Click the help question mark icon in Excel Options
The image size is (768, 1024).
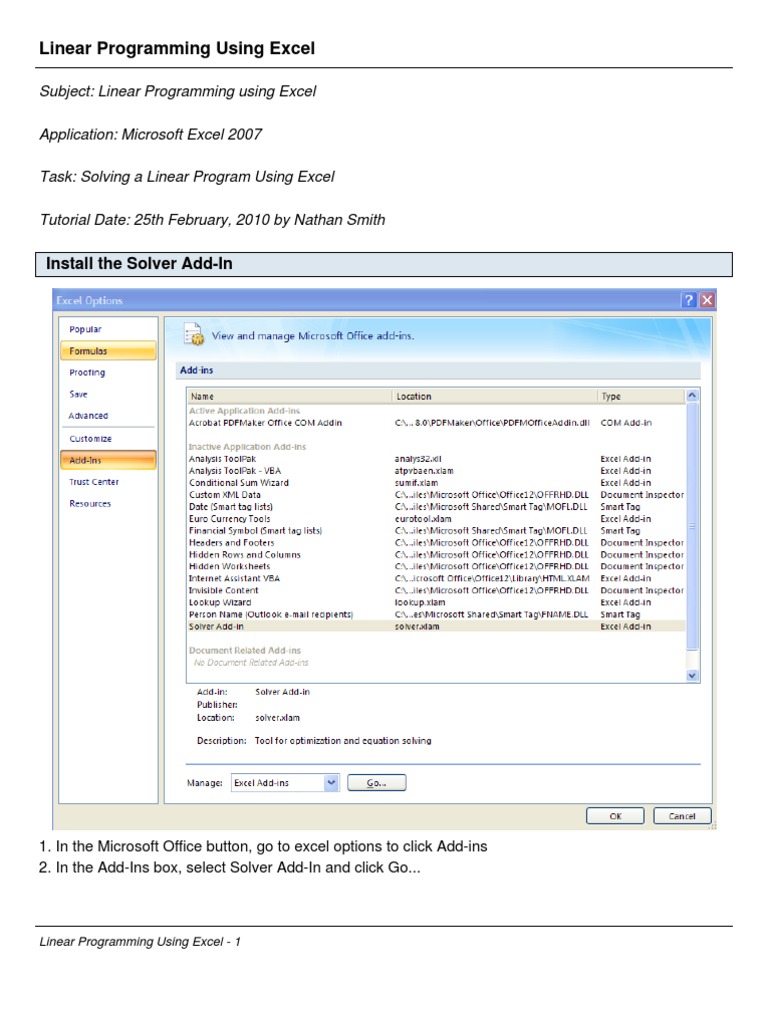(x=688, y=300)
